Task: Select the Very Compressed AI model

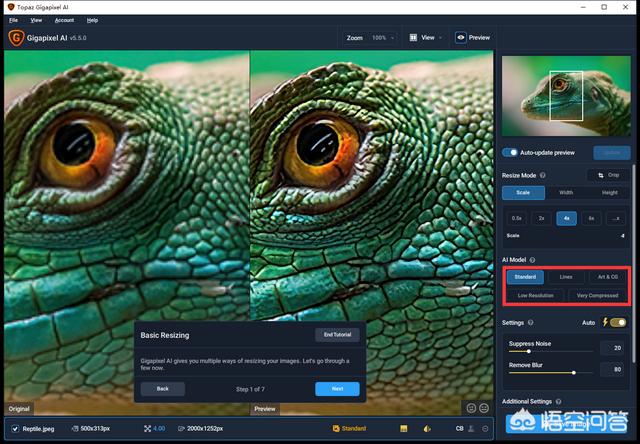Action: pyautogui.click(x=597, y=295)
